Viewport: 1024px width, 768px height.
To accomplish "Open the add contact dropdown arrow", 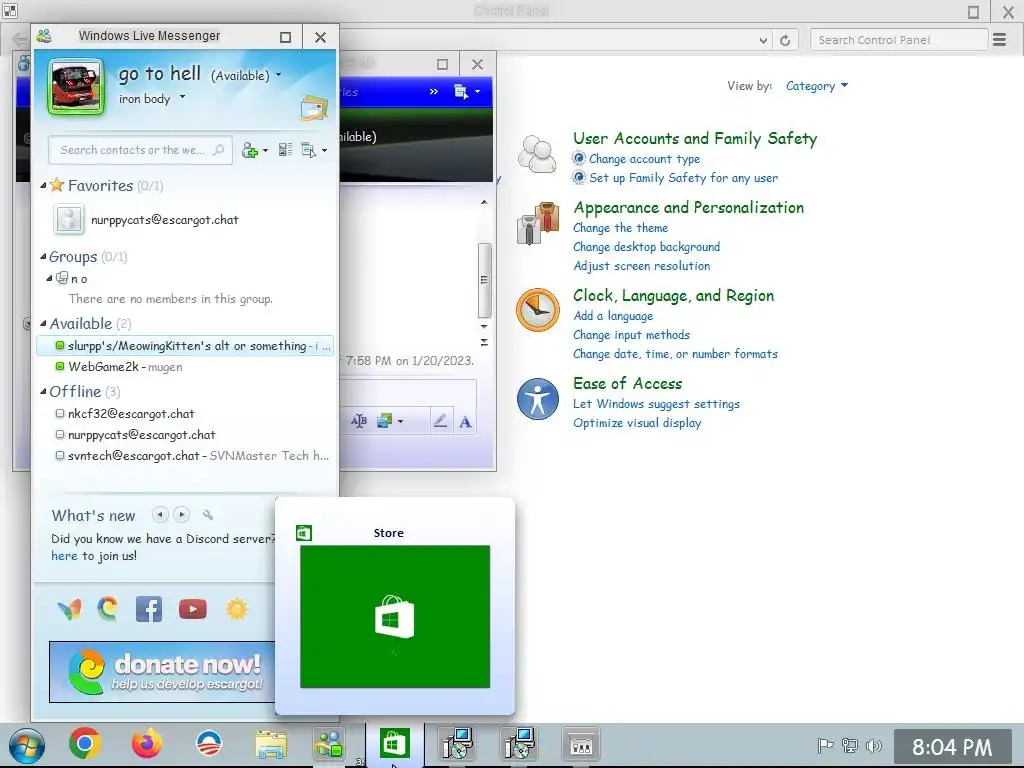I will tap(265, 151).
